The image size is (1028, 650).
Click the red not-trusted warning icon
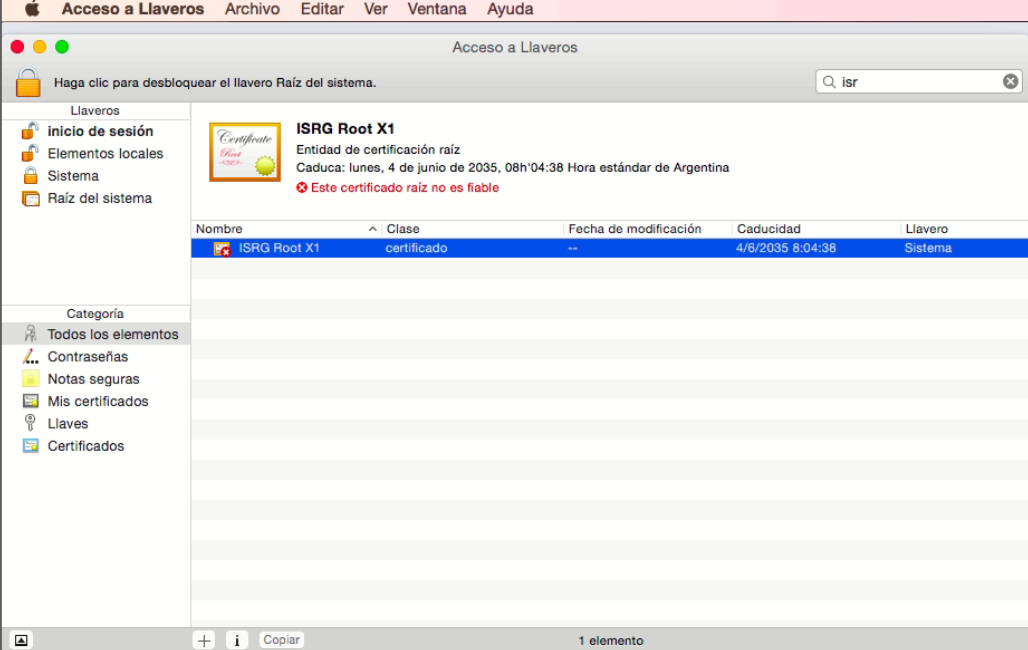(302, 188)
